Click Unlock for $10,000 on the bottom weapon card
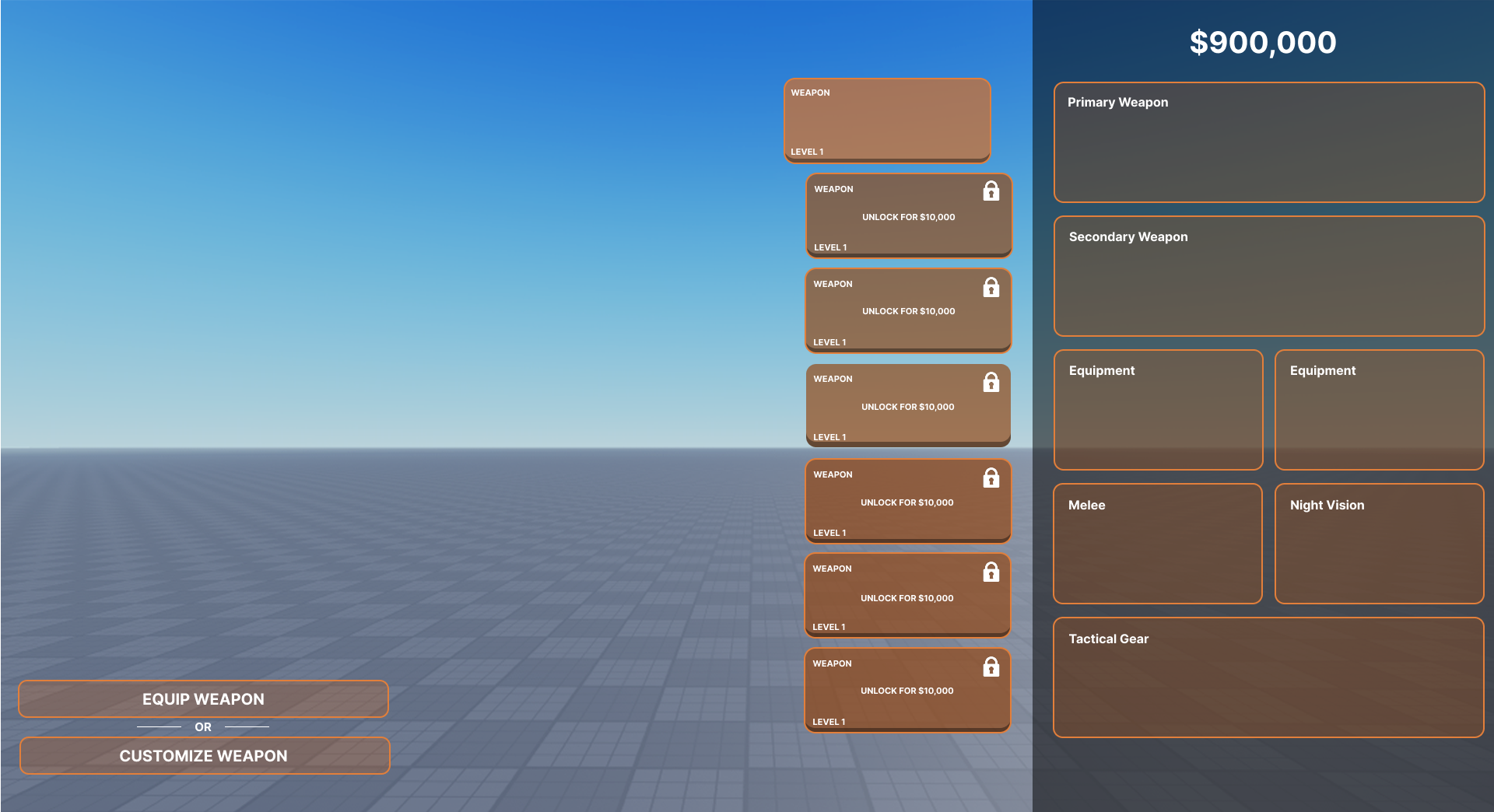The height and width of the screenshot is (812, 1494). coord(907,691)
